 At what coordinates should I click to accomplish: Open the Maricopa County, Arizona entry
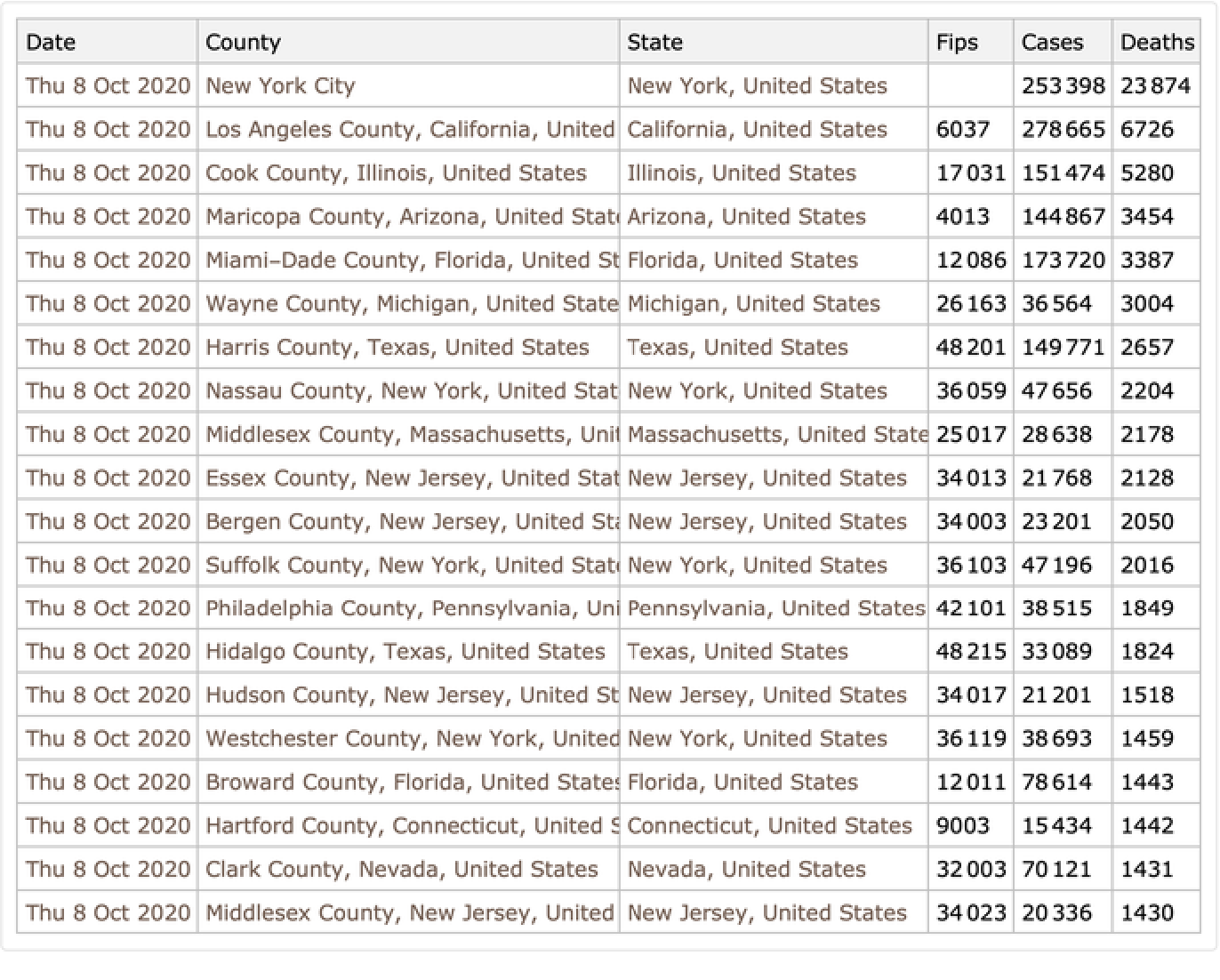click(409, 216)
